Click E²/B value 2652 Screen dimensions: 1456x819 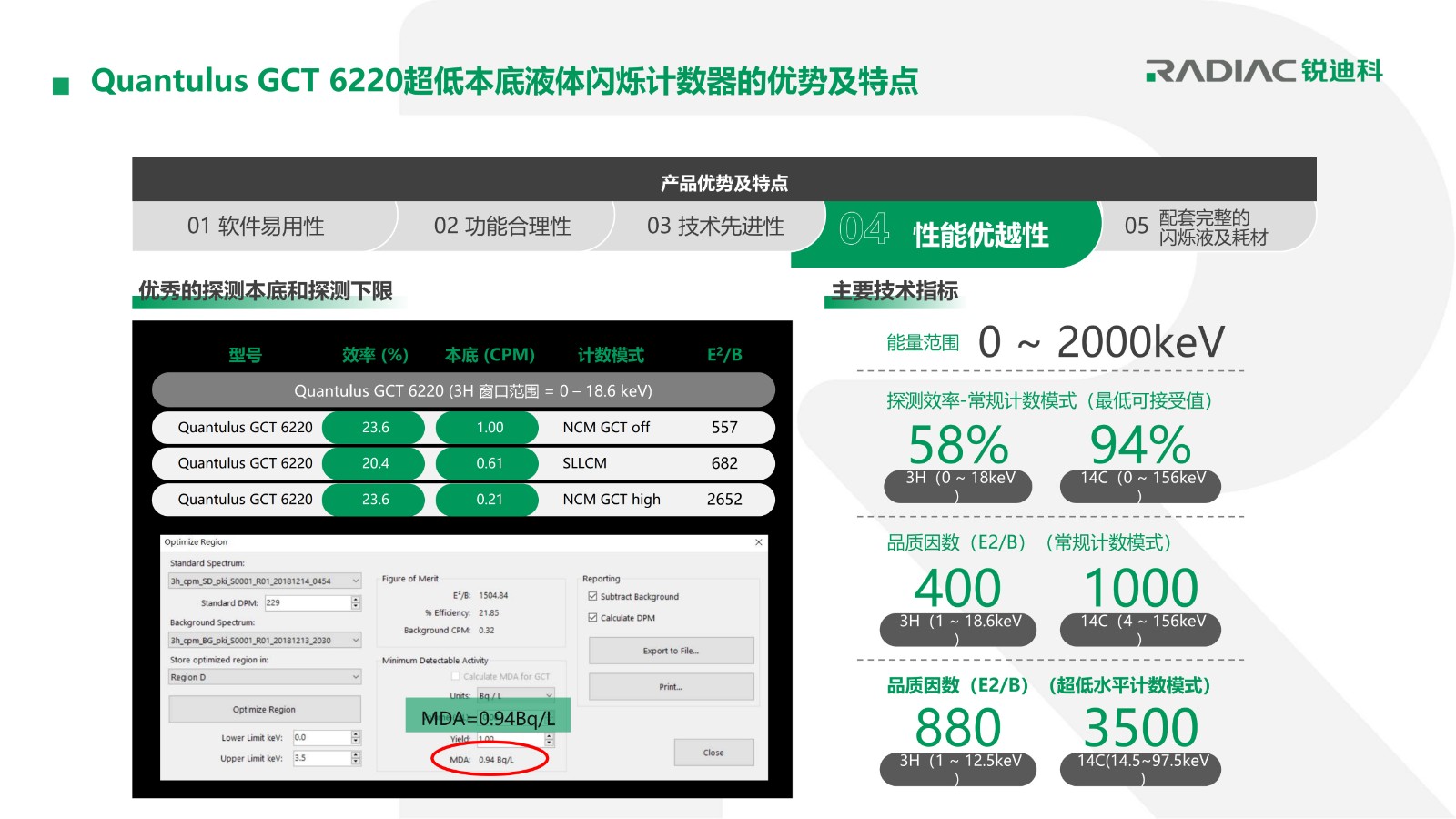[x=724, y=500]
